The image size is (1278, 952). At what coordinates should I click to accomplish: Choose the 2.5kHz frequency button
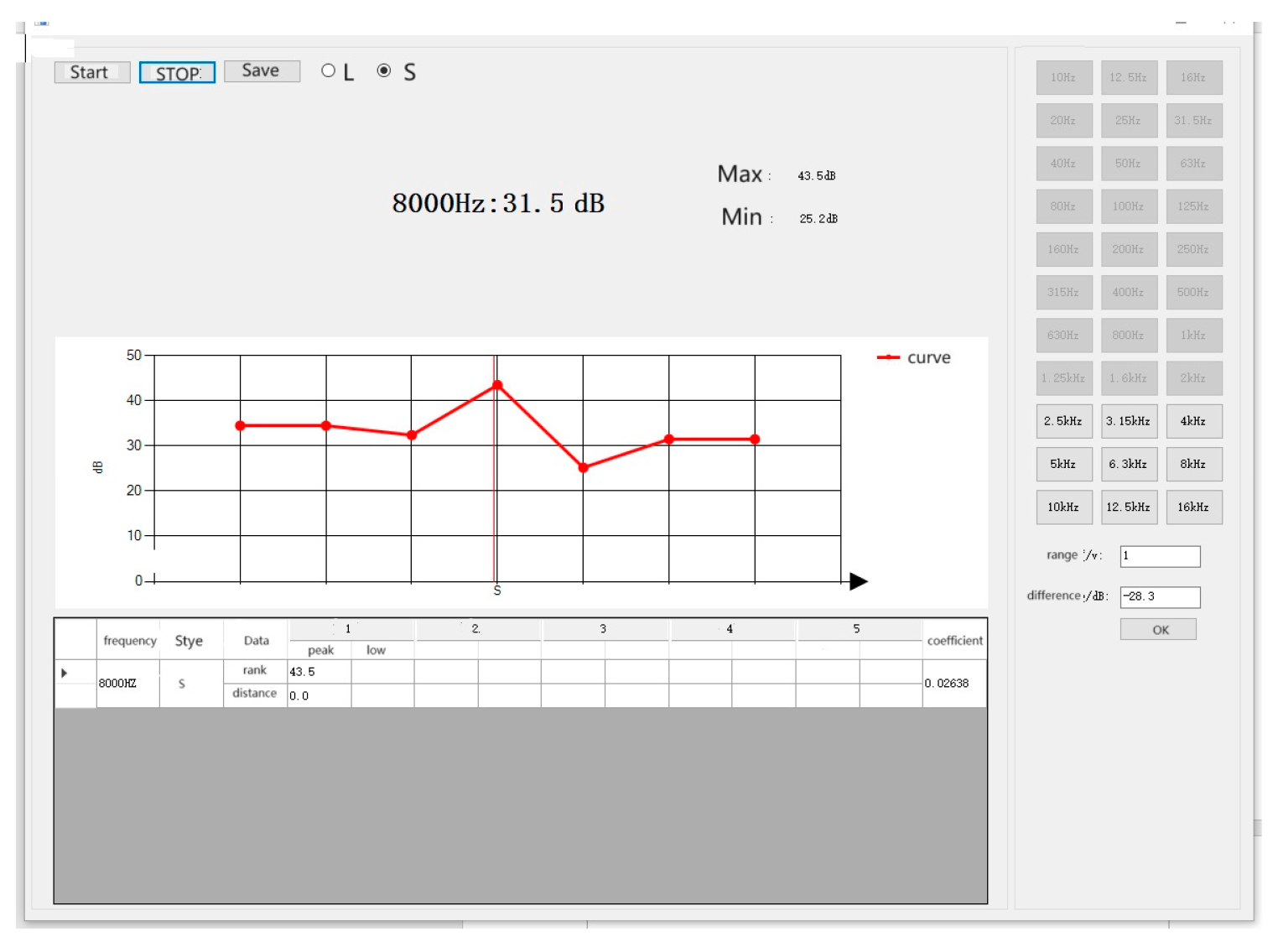(x=1063, y=421)
